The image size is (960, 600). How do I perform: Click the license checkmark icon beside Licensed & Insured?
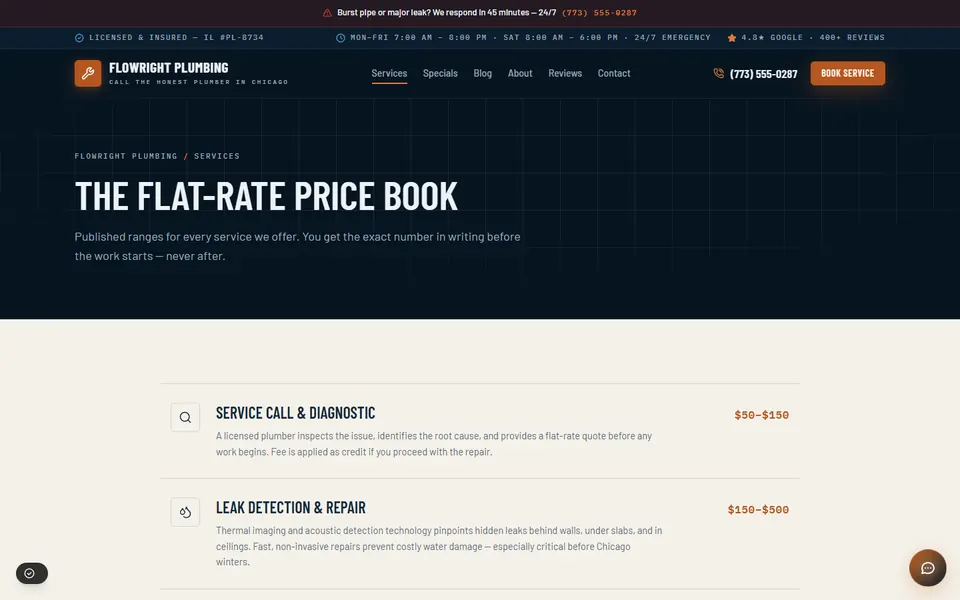coord(79,38)
